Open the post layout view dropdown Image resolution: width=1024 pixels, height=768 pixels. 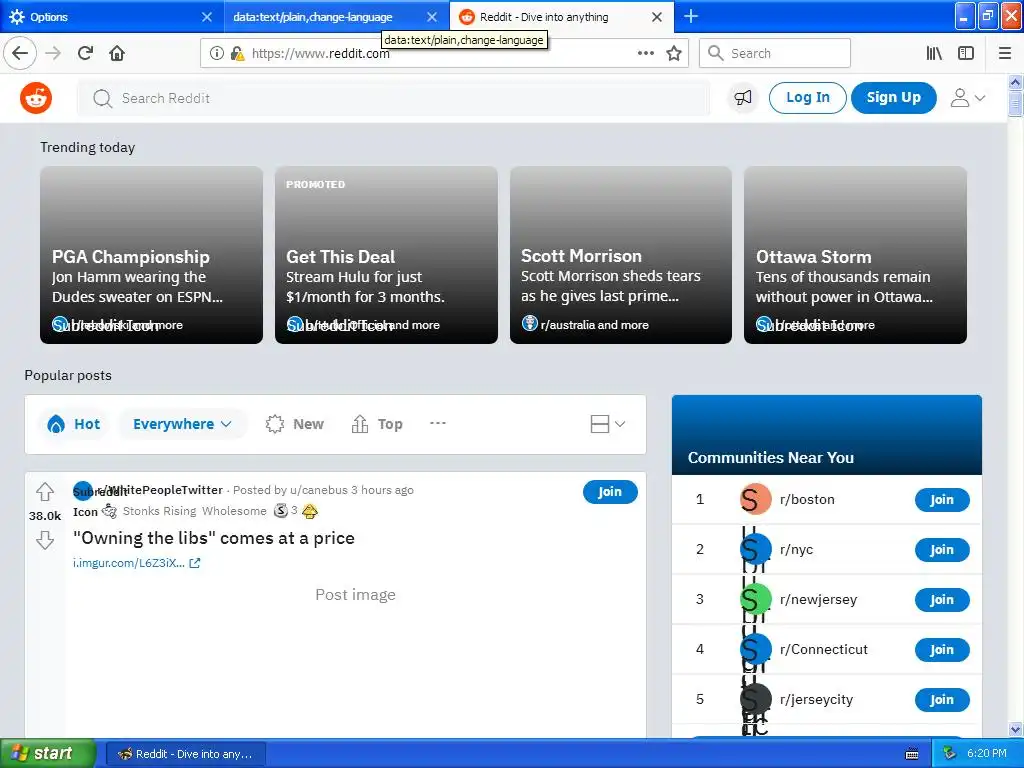(607, 424)
